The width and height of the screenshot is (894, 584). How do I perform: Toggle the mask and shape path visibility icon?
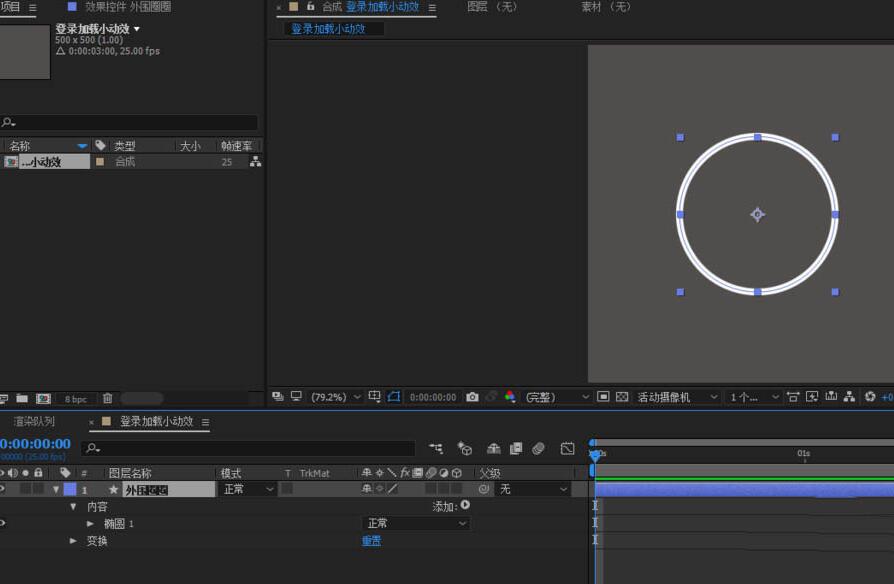tap(394, 397)
